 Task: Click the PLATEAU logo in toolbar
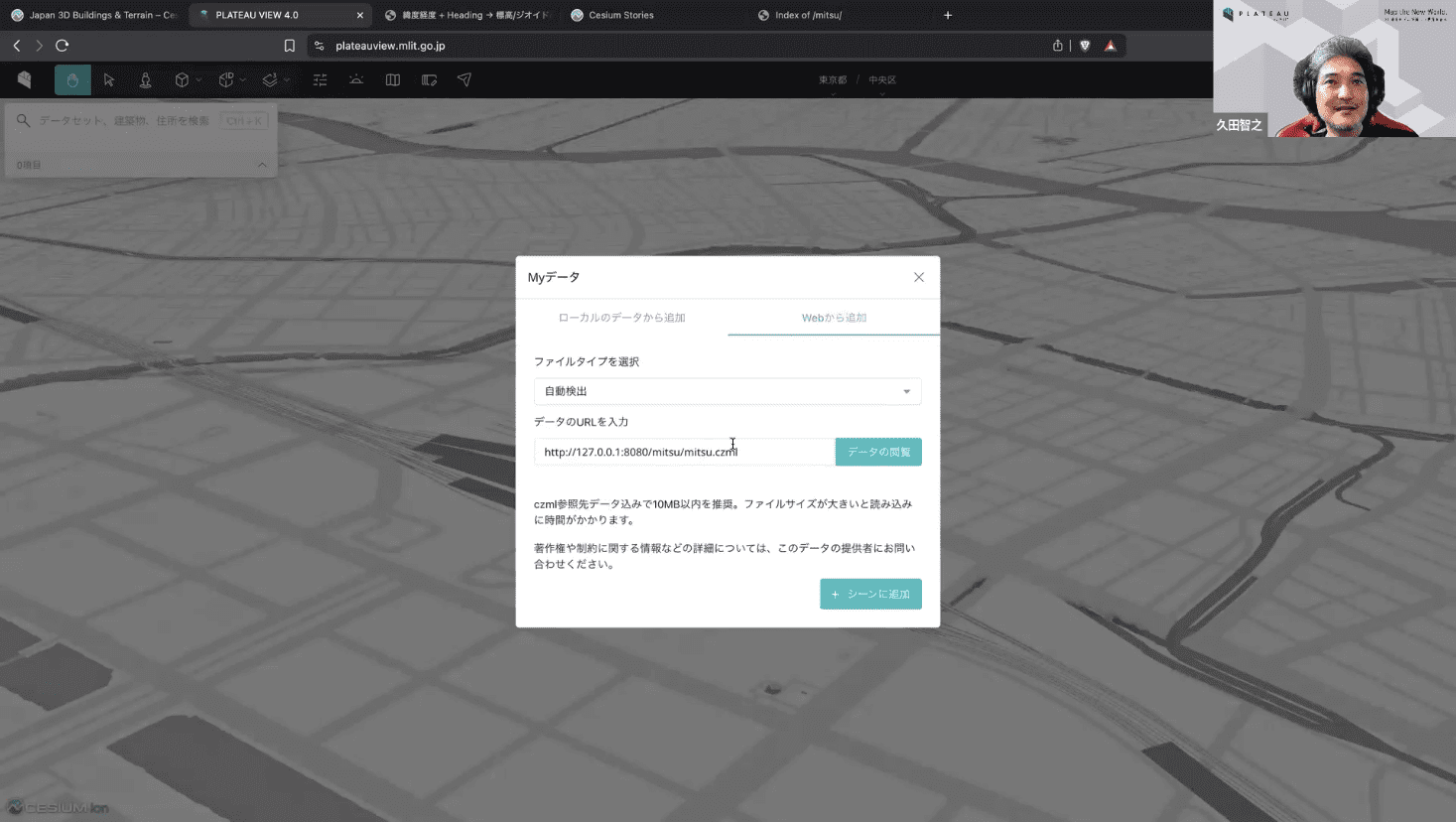coord(25,80)
